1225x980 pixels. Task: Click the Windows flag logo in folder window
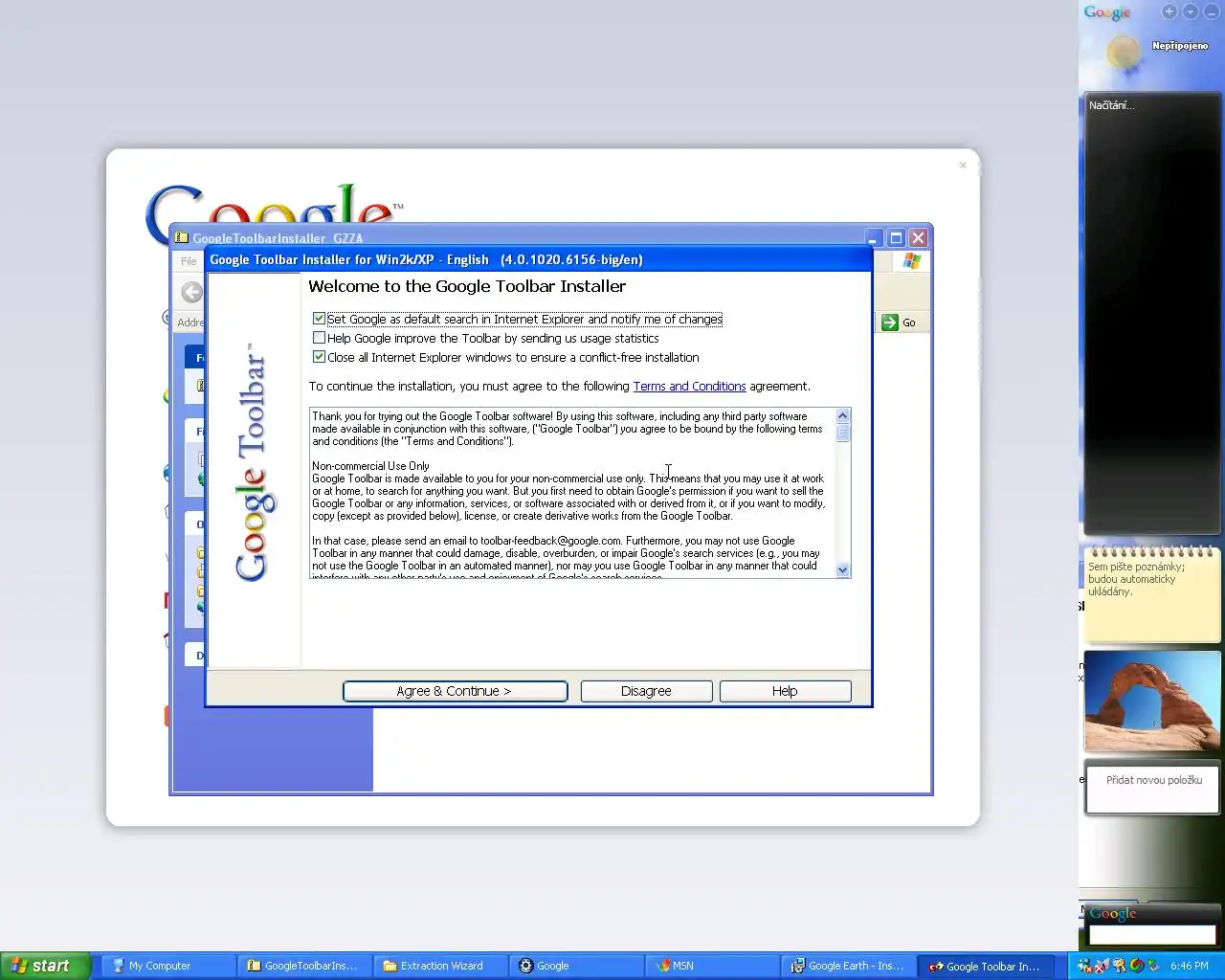click(911, 261)
